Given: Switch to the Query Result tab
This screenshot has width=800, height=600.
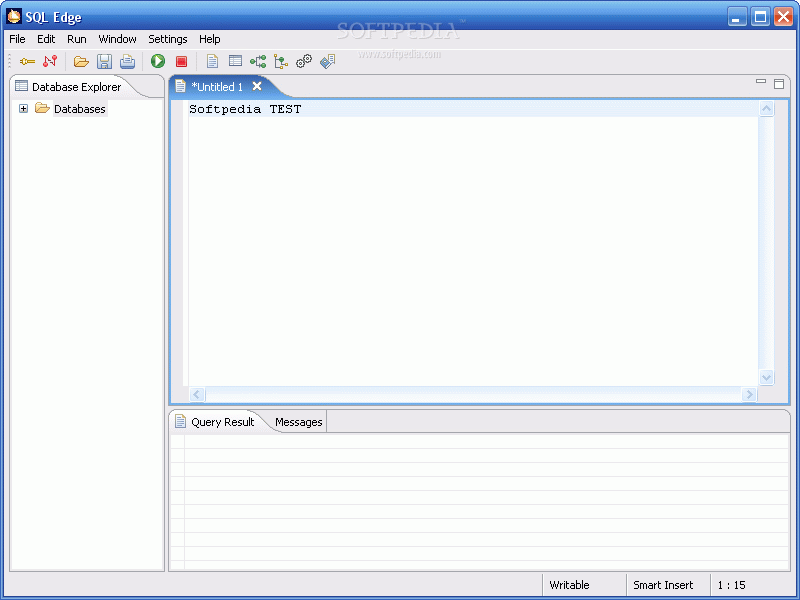Looking at the screenshot, I should [222, 422].
